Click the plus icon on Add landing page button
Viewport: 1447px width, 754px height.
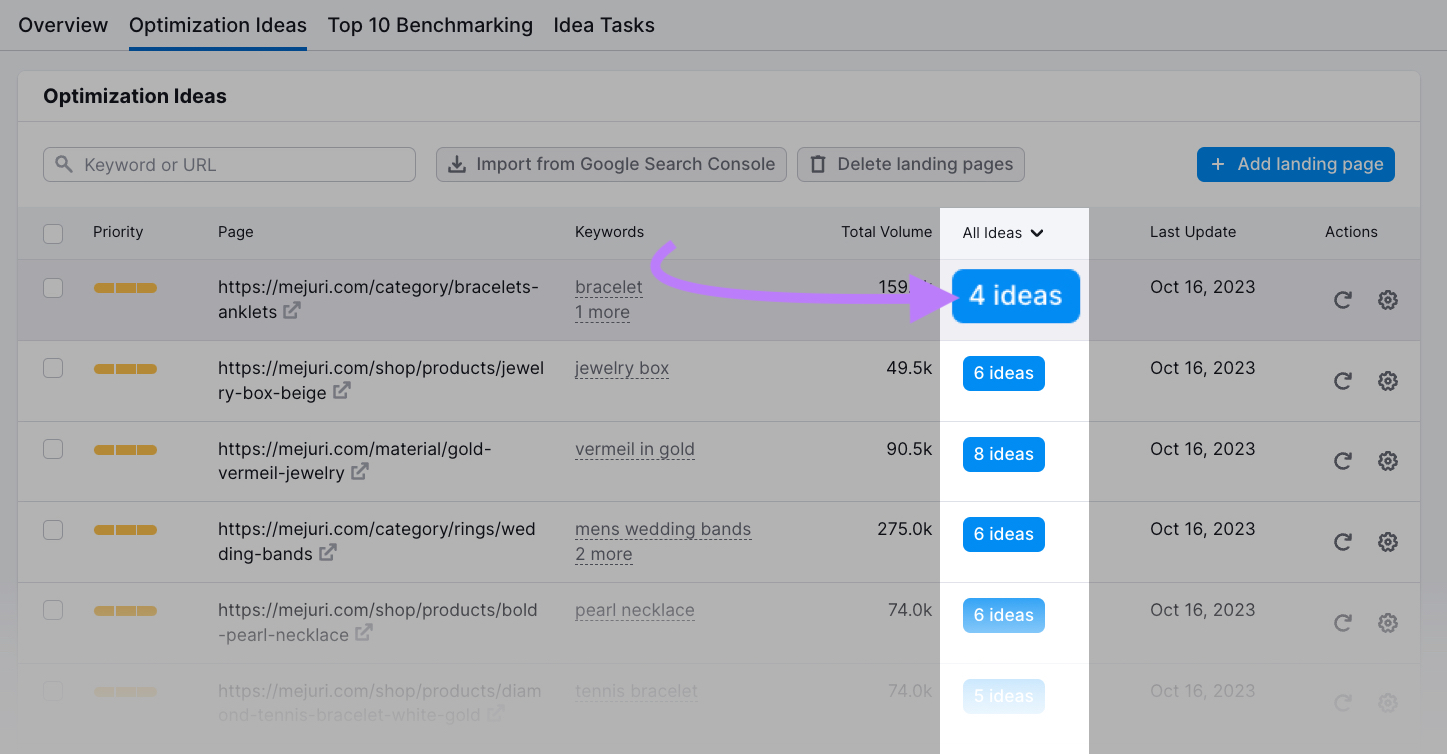[x=1220, y=164]
